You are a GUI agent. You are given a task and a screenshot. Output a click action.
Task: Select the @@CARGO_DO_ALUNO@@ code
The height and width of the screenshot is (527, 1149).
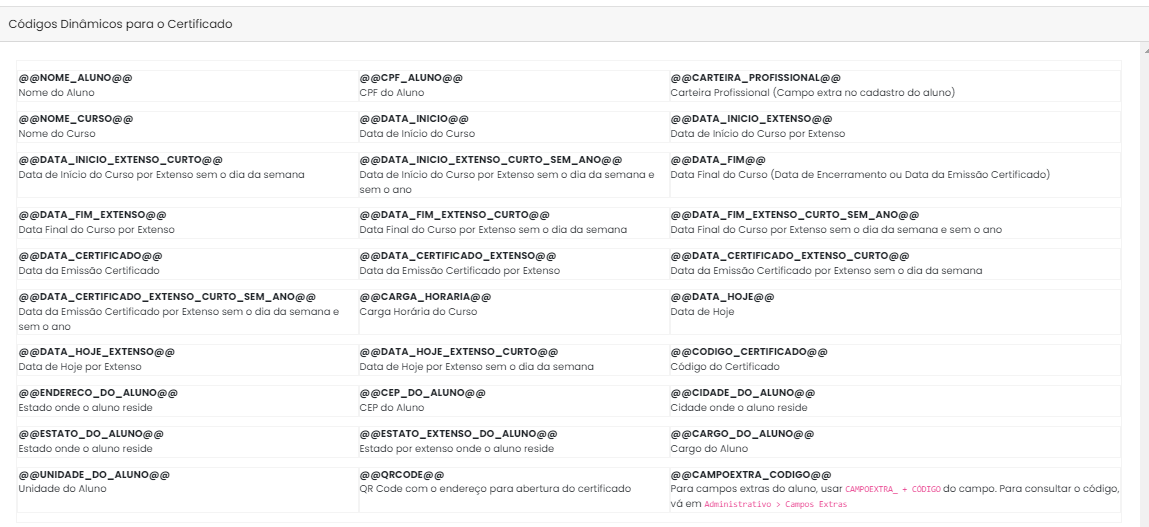pos(742,434)
